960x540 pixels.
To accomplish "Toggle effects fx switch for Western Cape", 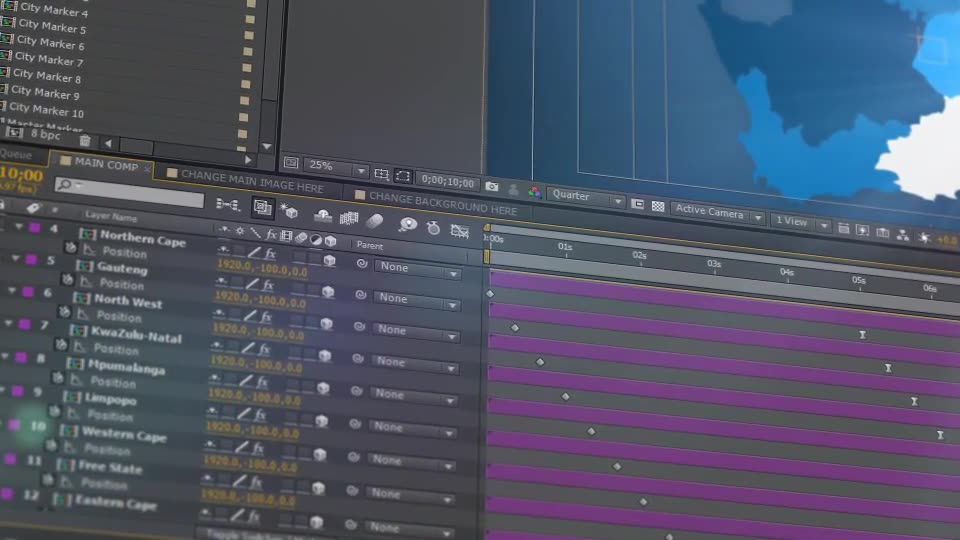I will coord(258,449).
